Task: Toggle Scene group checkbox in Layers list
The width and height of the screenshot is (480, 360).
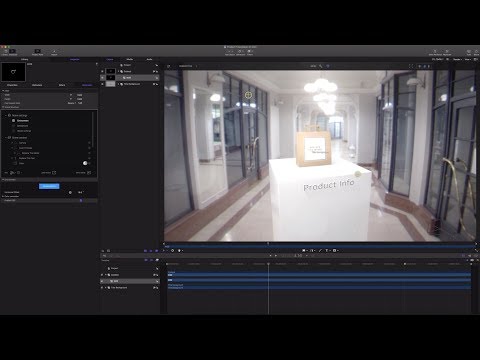Action: (x=102, y=71)
